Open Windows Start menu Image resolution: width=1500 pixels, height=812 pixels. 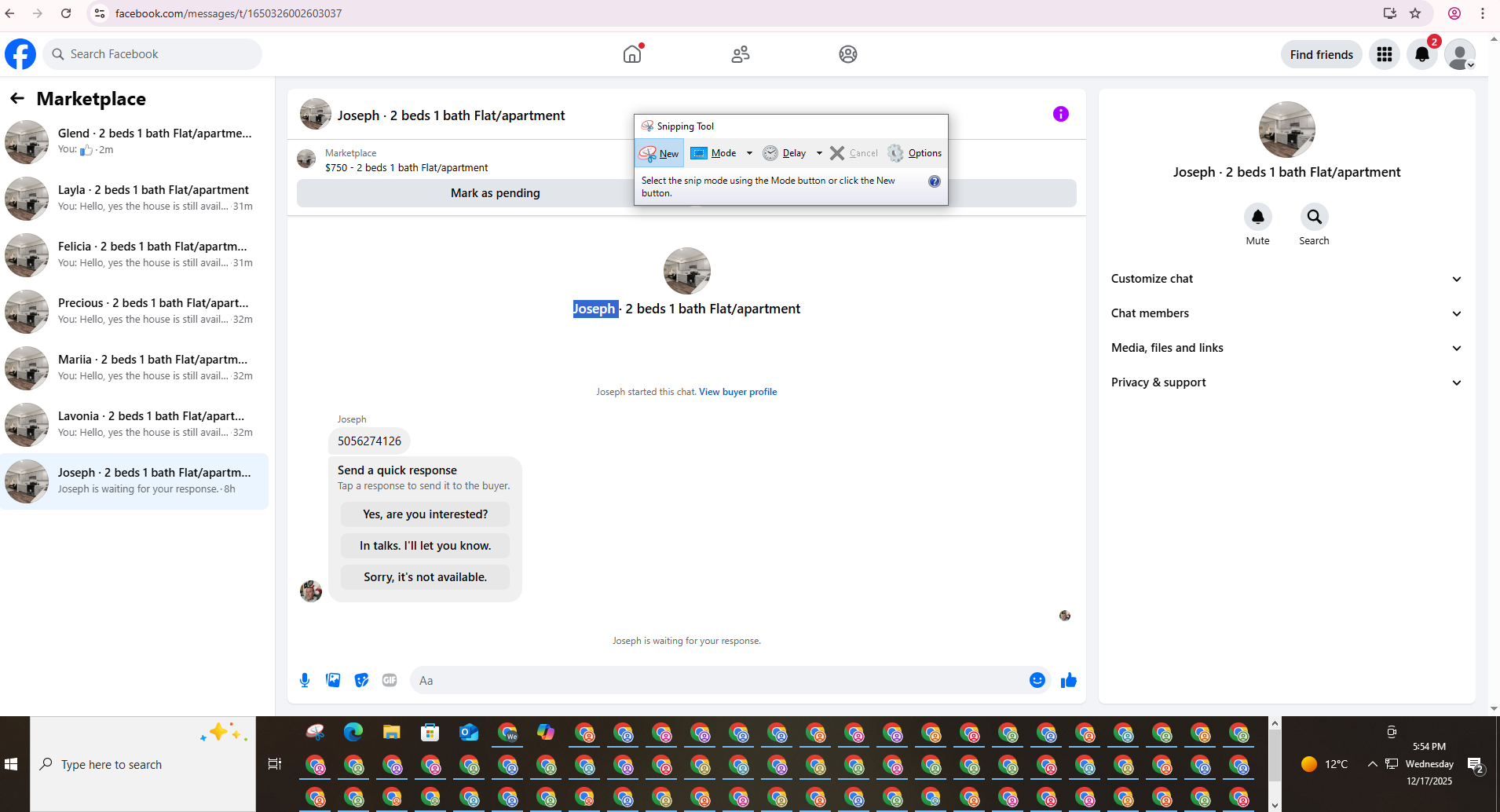click(x=11, y=764)
